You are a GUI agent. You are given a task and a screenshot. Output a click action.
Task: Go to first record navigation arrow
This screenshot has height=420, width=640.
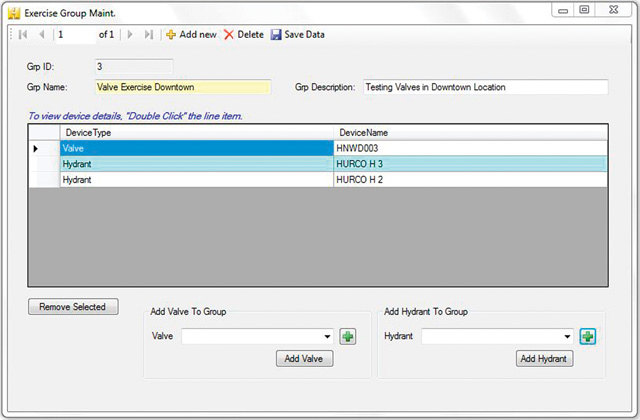click(x=22, y=35)
